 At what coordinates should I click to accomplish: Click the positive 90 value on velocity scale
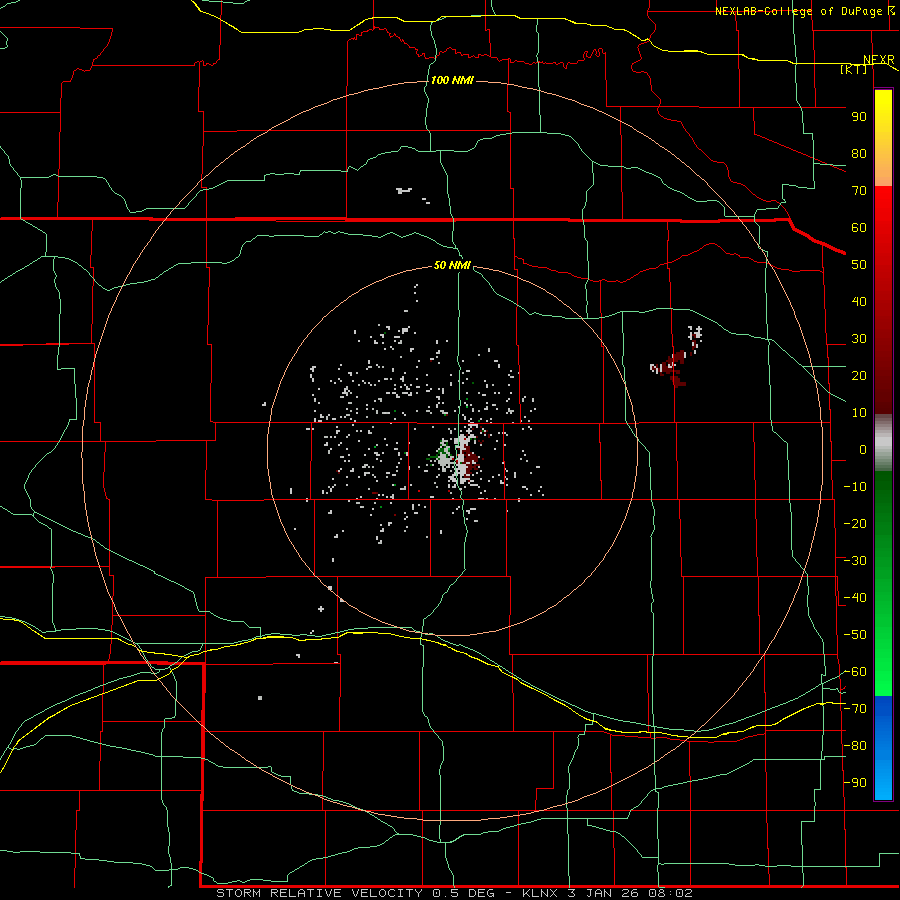point(859,117)
